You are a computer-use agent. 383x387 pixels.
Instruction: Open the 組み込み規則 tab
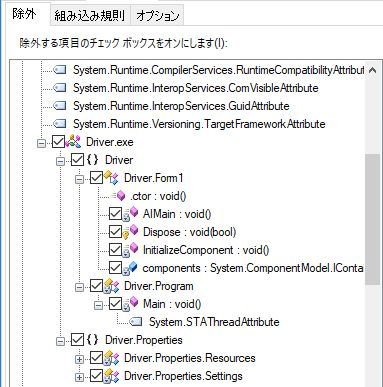pyautogui.click(x=90, y=15)
